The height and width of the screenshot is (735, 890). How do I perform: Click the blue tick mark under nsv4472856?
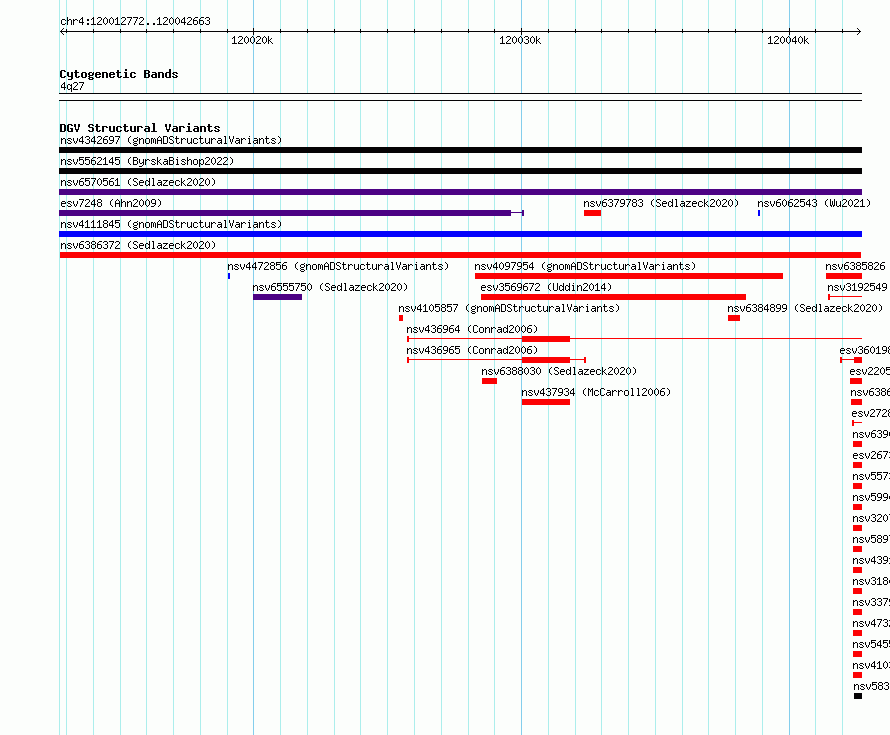[x=229, y=276]
